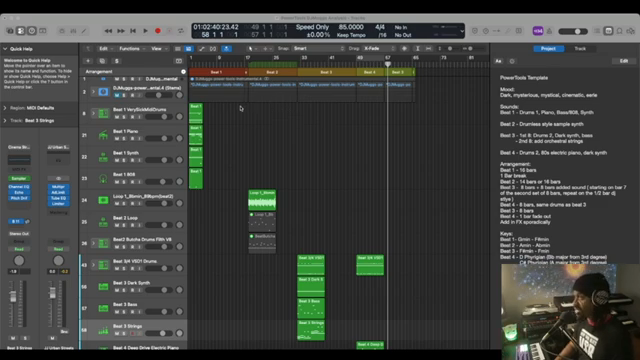Image resolution: width=640 pixels, height=360 pixels.
Task: Expand Beat2 Butcha Drums track stack
Action: pyautogui.click(x=93, y=243)
